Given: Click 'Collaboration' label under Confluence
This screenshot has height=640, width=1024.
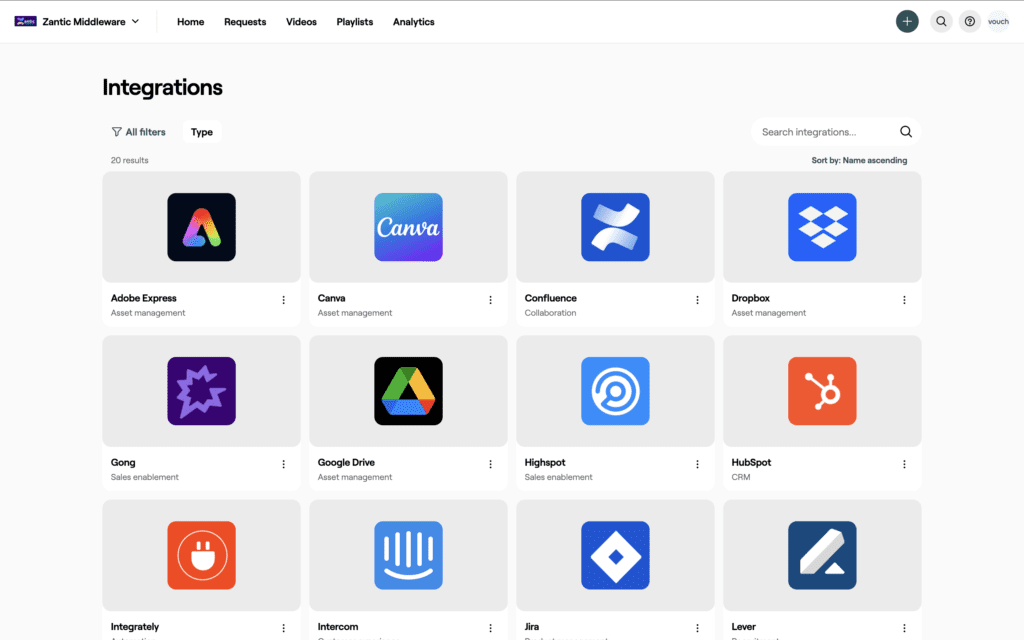Looking at the screenshot, I should 551,313.
